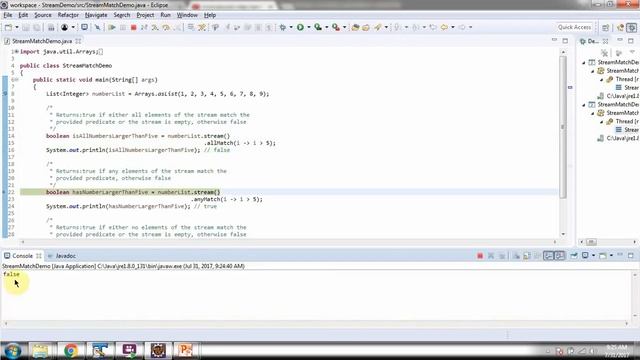This screenshot has height=360, width=640.
Task: Click the New Java Package icon
Action: pos(356,27)
